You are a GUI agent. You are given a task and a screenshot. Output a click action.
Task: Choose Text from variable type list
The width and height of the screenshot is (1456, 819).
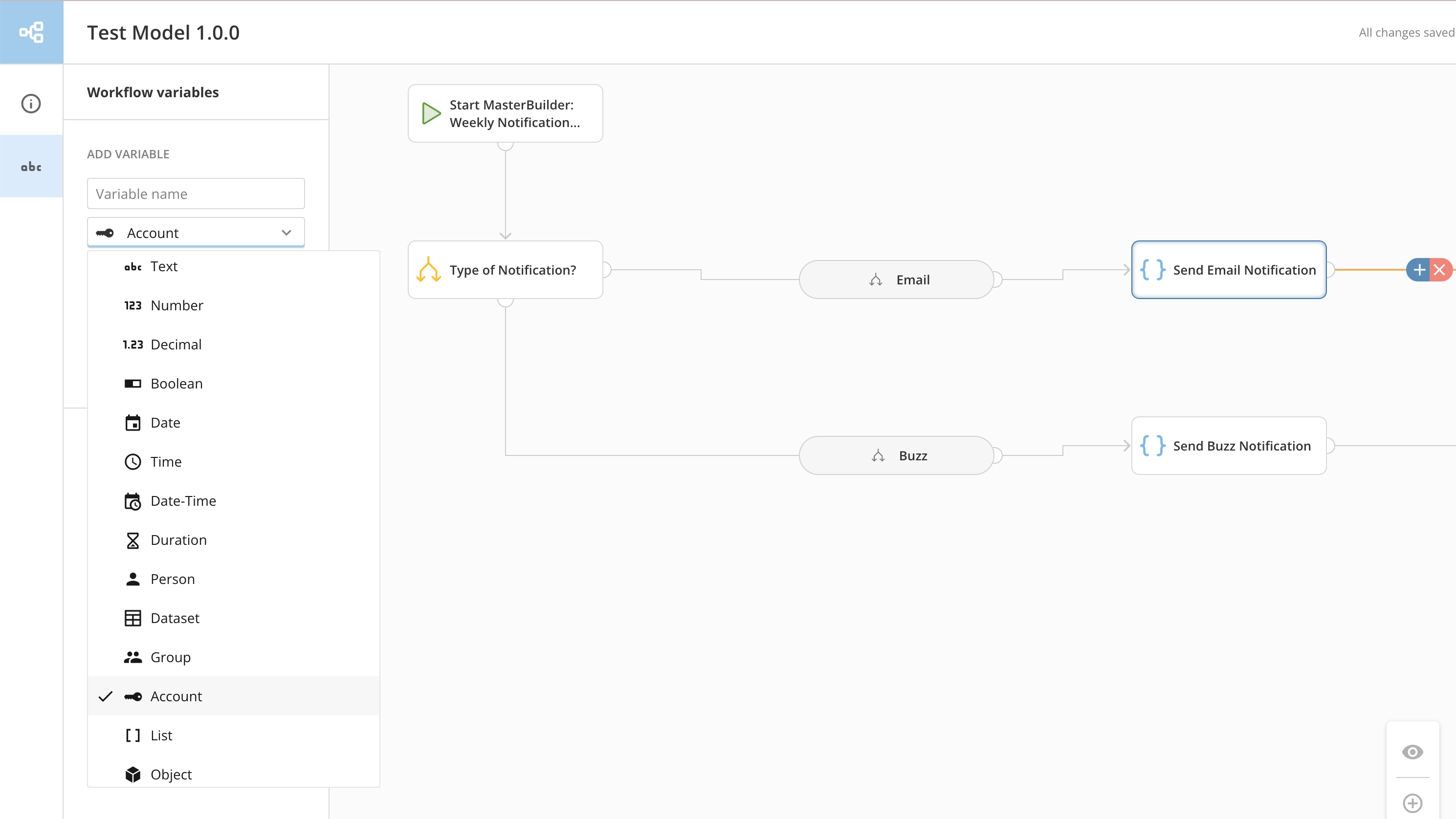[x=164, y=267]
